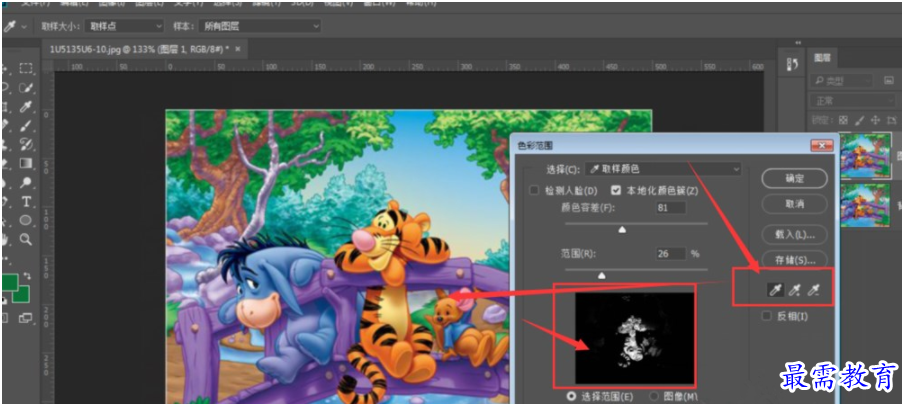Viewport: 904px width, 408px height.
Task: Select the 选择范围(E) radio button
Action: (572, 396)
